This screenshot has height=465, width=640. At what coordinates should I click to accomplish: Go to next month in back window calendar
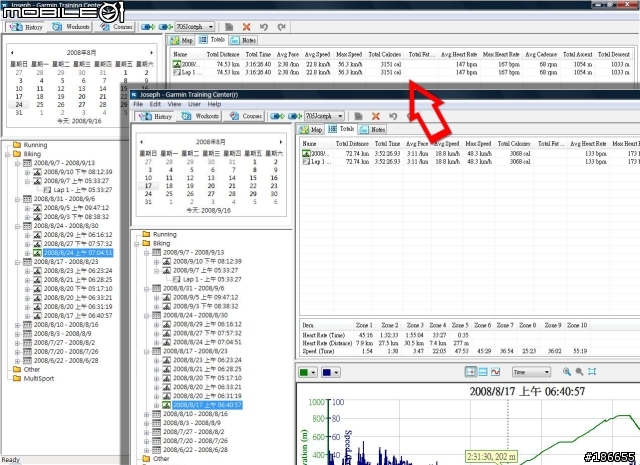[x=151, y=53]
